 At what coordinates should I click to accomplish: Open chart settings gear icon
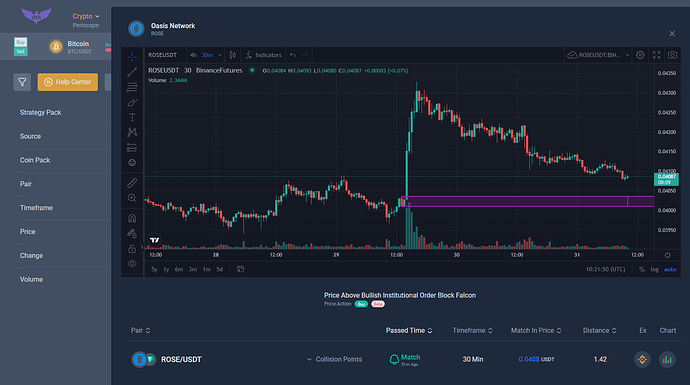click(640, 55)
